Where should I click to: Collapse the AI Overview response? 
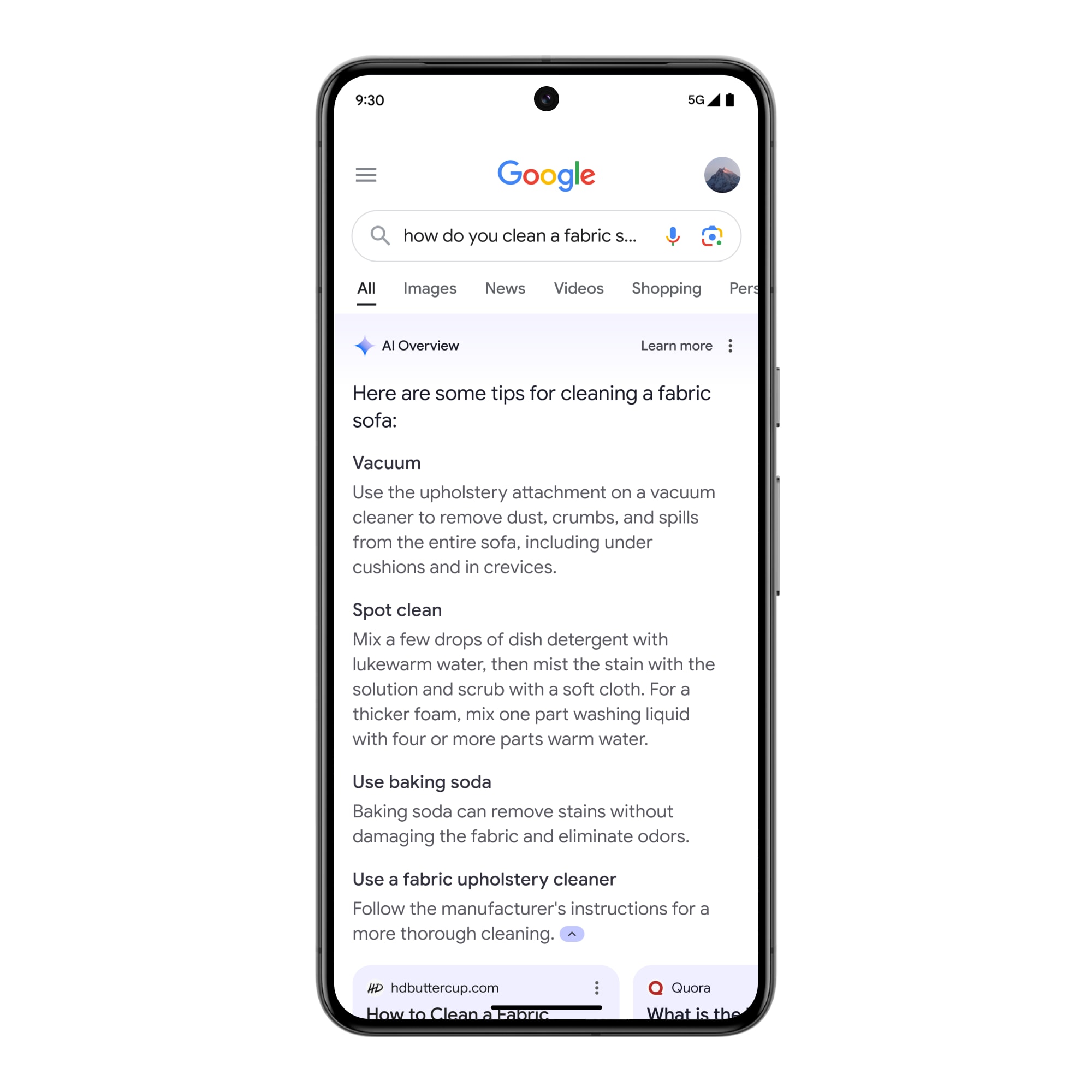[x=573, y=932]
